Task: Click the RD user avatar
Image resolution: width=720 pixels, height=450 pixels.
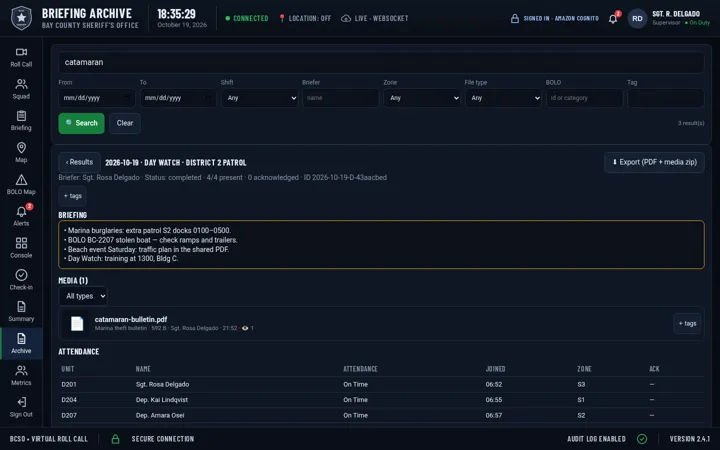Action: click(637, 18)
